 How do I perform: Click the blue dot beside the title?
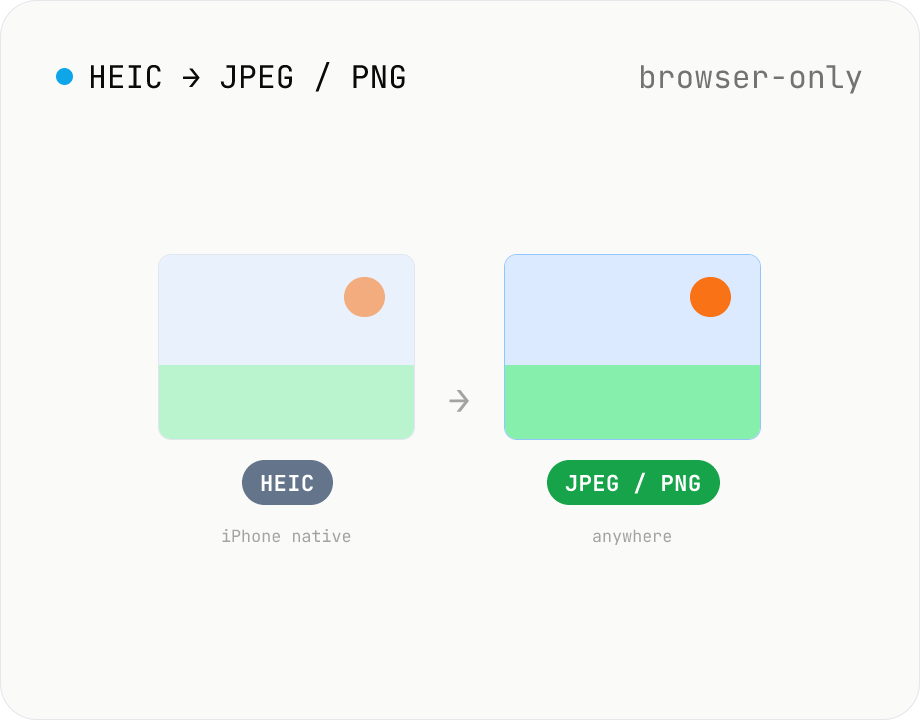pos(65,76)
